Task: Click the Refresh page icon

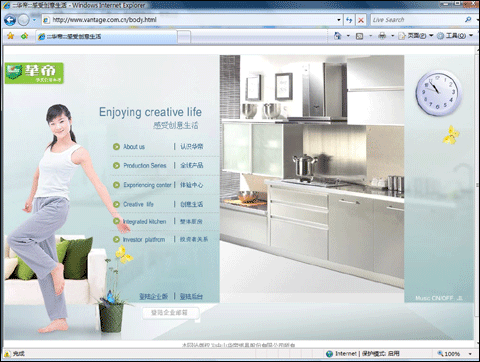Action: pos(349,20)
